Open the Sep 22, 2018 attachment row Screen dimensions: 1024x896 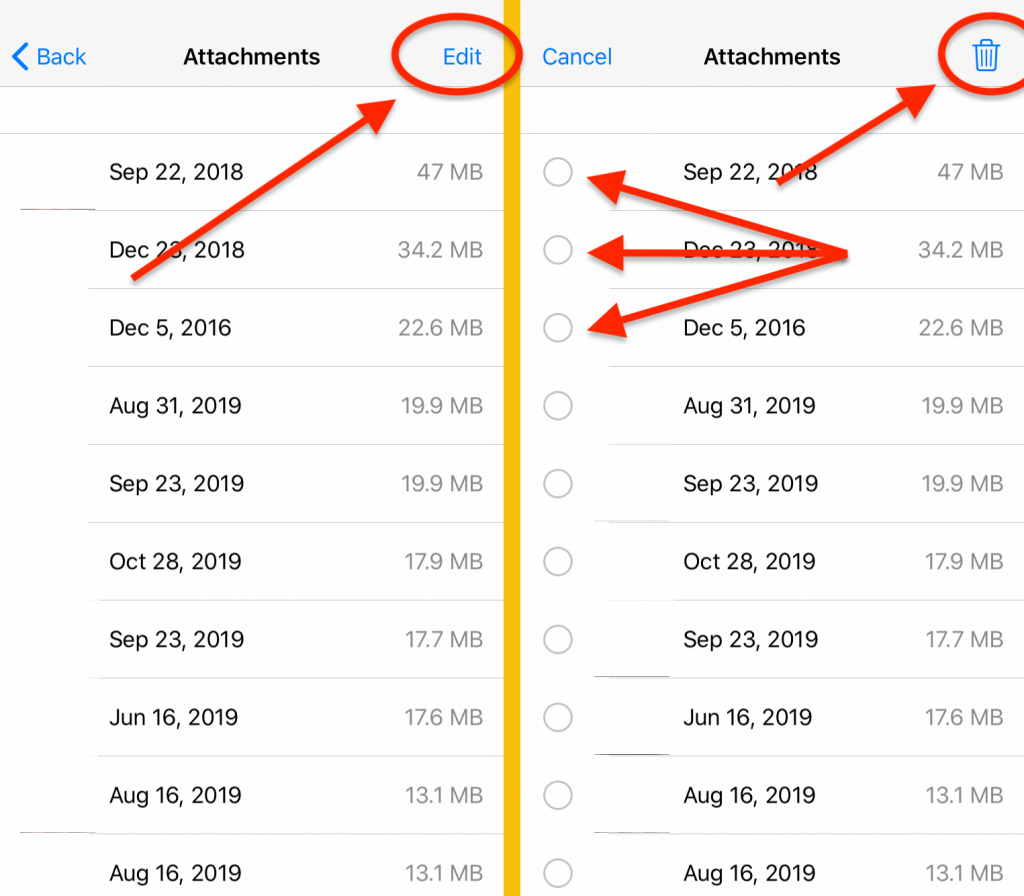coord(250,172)
